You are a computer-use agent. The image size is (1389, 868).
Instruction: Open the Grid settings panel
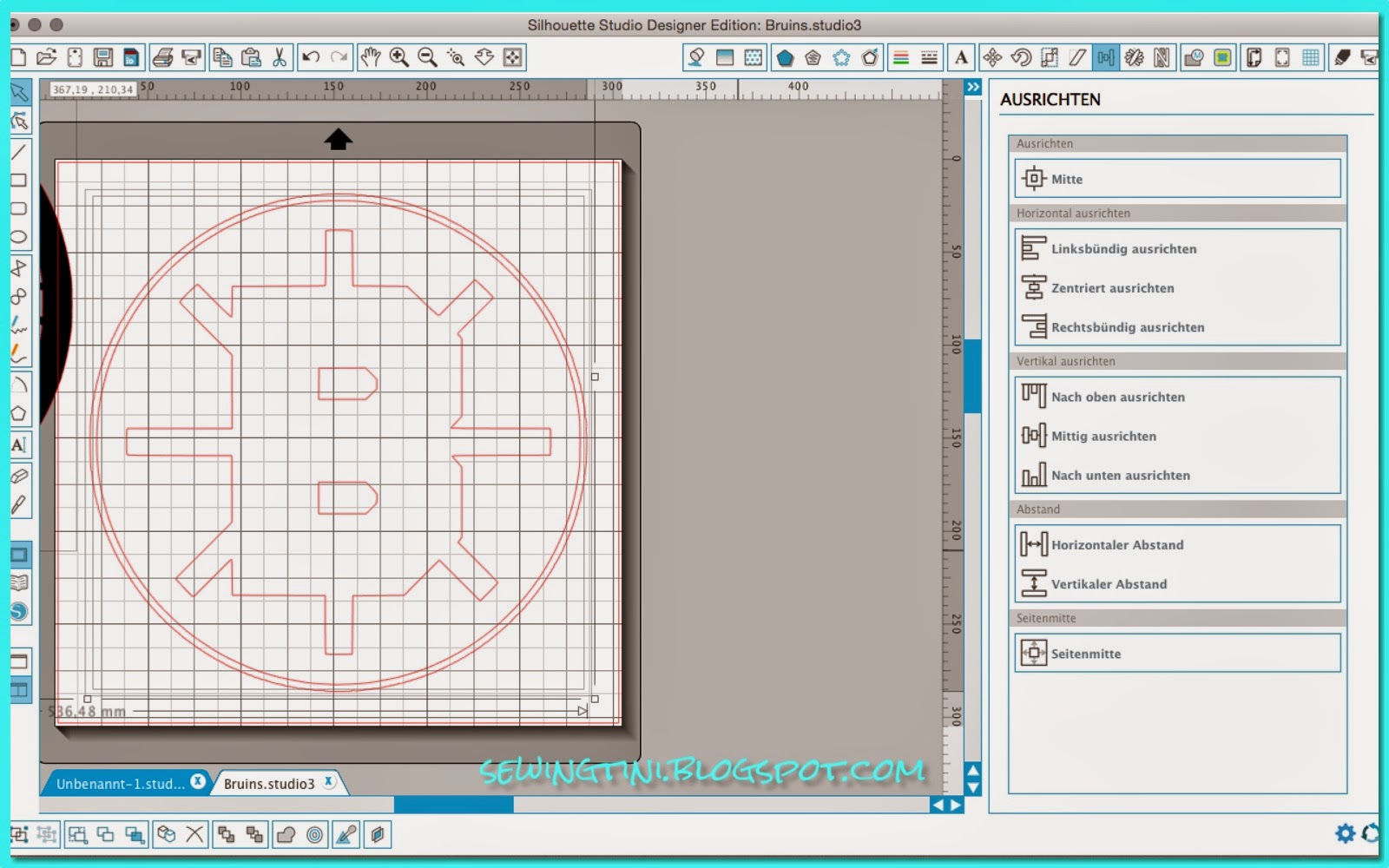(1311, 57)
